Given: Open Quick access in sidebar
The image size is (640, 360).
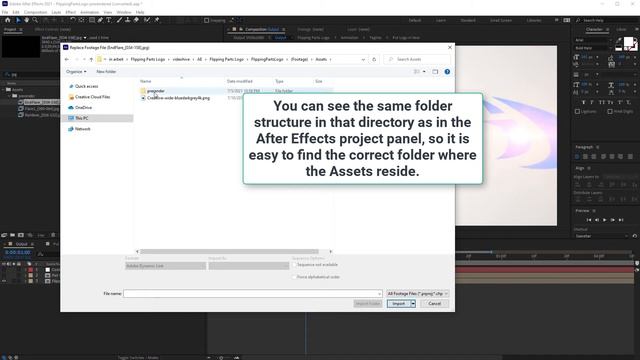Looking at the screenshot, I should tap(86, 87).
